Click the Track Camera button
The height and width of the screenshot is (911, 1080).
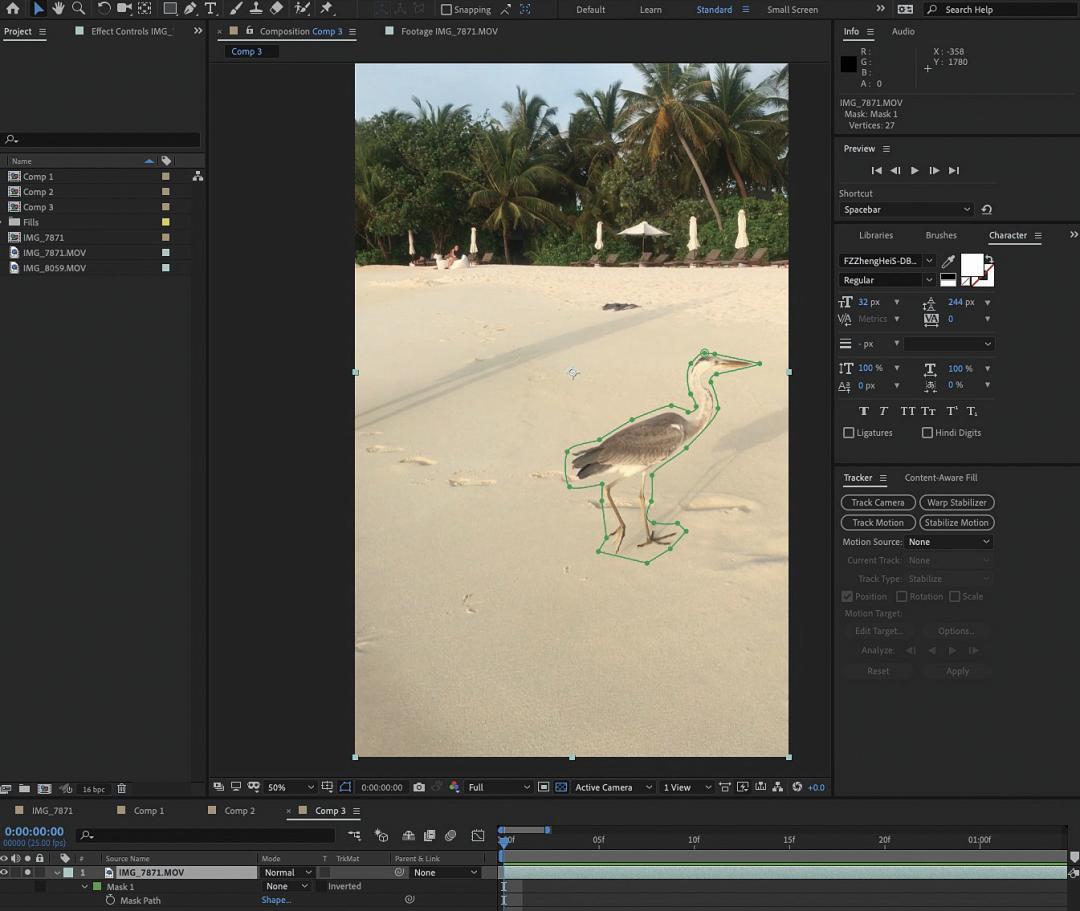877,502
